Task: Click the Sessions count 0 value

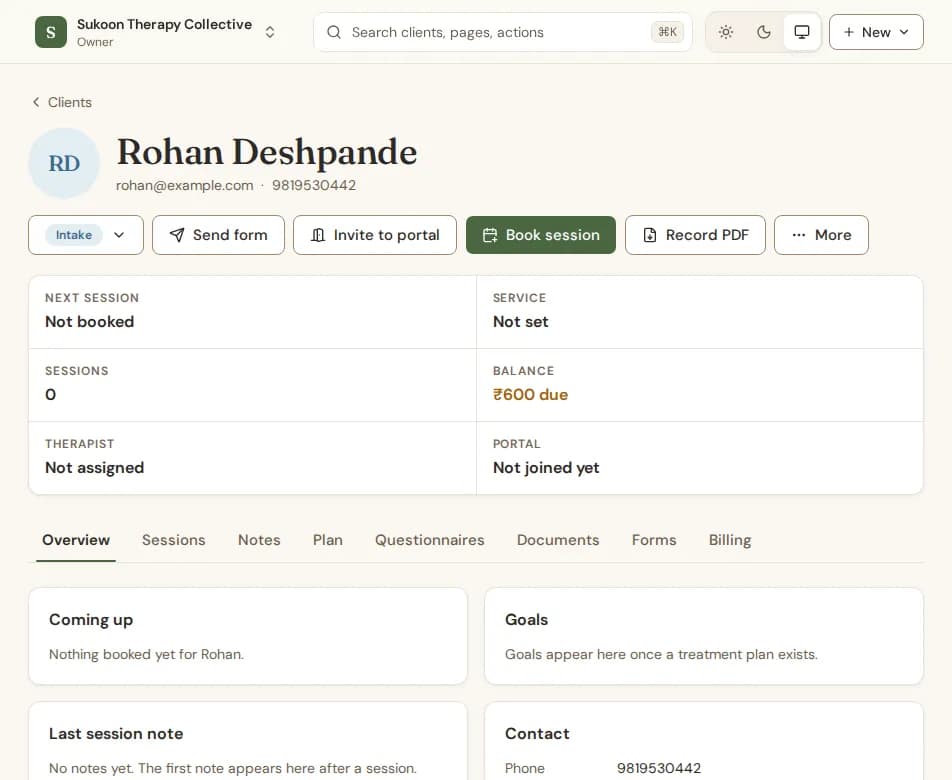Action: click(50, 395)
